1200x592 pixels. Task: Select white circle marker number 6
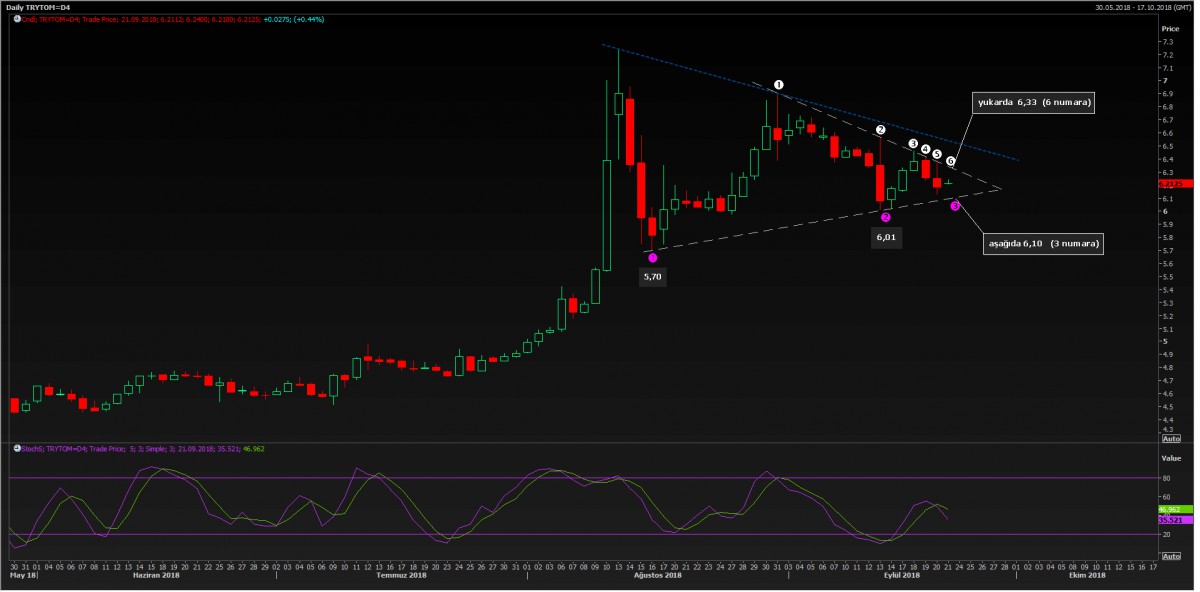(950, 161)
